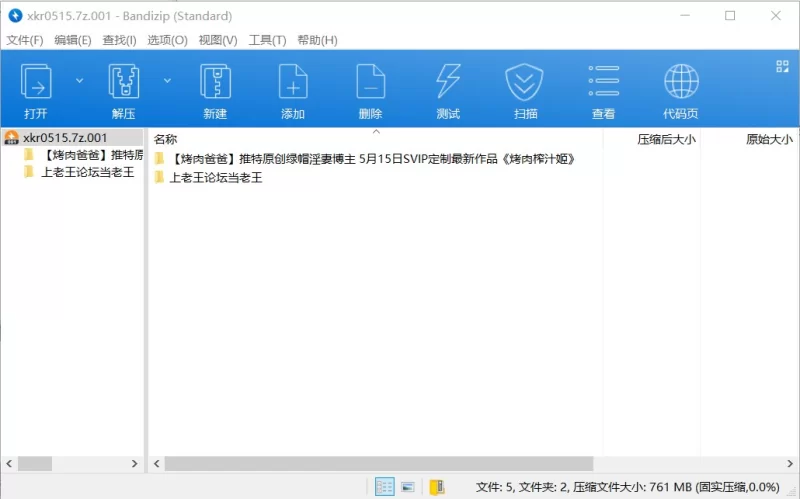The height and width of the screenshot is (499, 800).
Task: Switch to image preview view icon
Action: (x=408, y=487)
